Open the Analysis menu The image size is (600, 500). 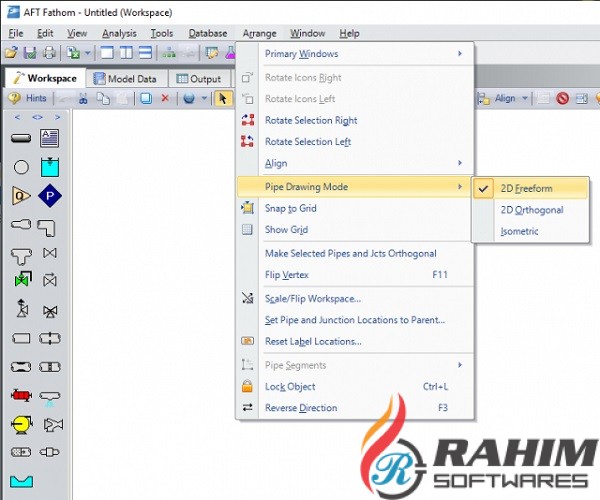(119, 33)
